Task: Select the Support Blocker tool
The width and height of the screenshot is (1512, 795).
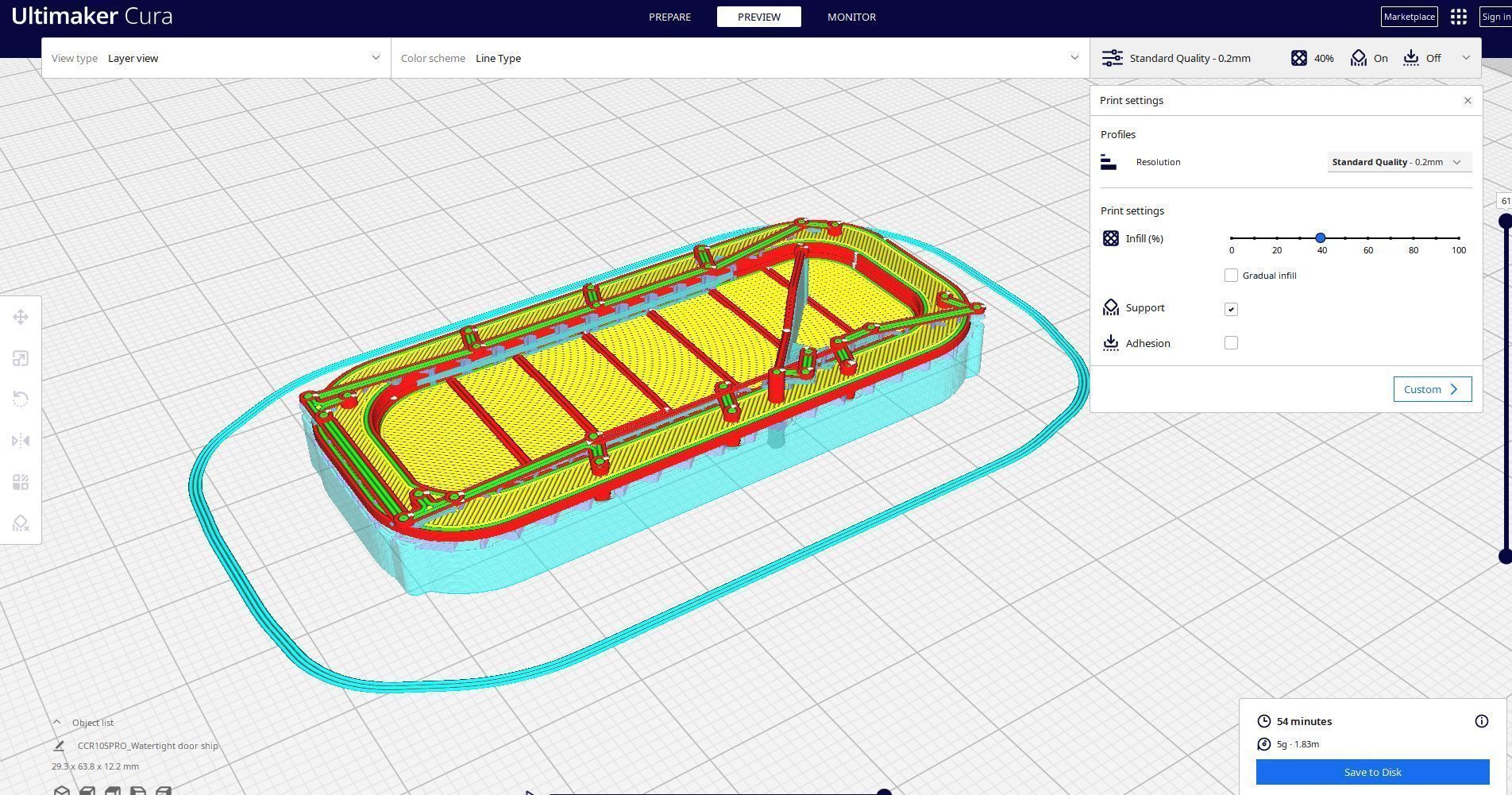Action: tap(21, 523)
